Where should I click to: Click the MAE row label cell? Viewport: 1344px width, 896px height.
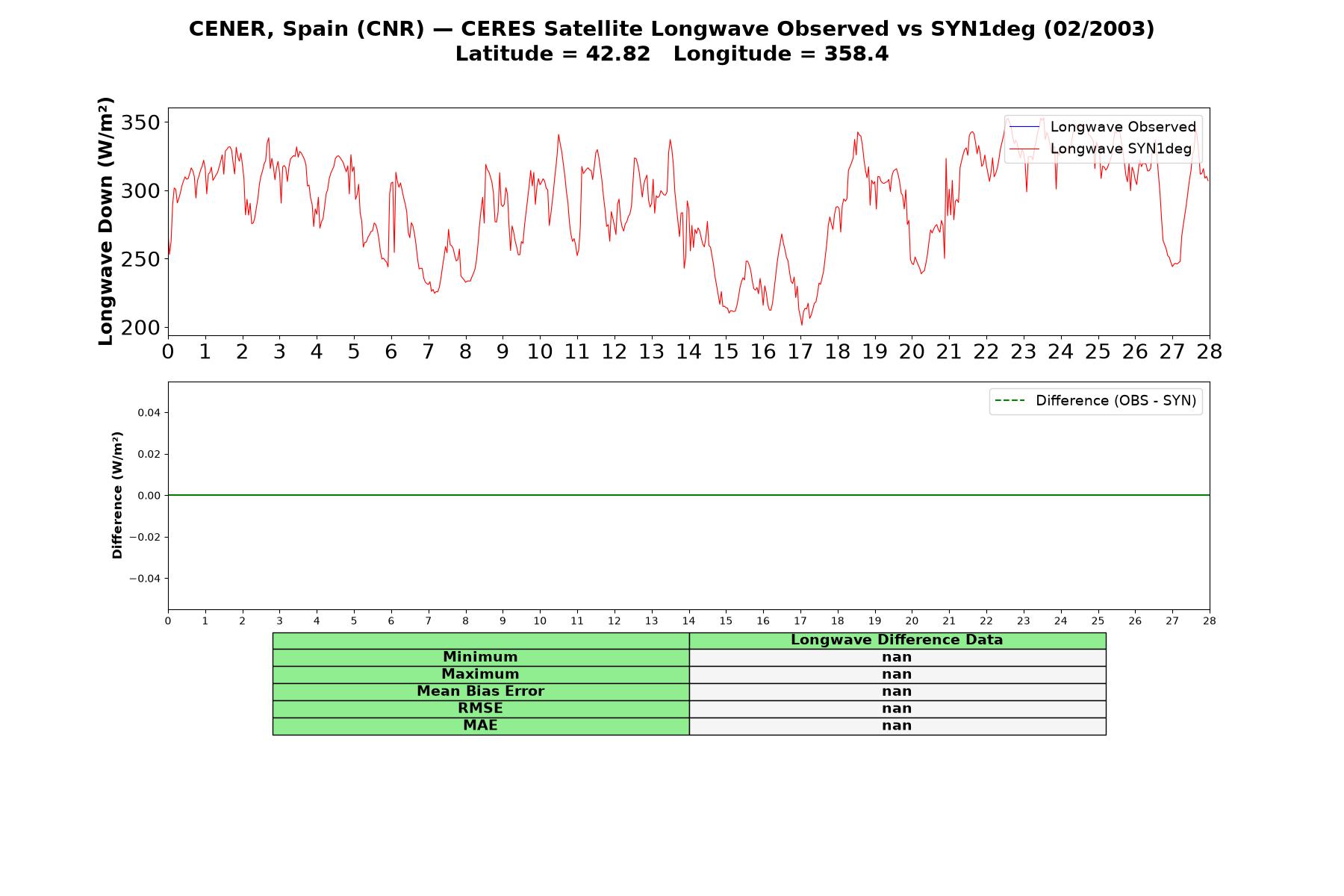coord(480,726)
